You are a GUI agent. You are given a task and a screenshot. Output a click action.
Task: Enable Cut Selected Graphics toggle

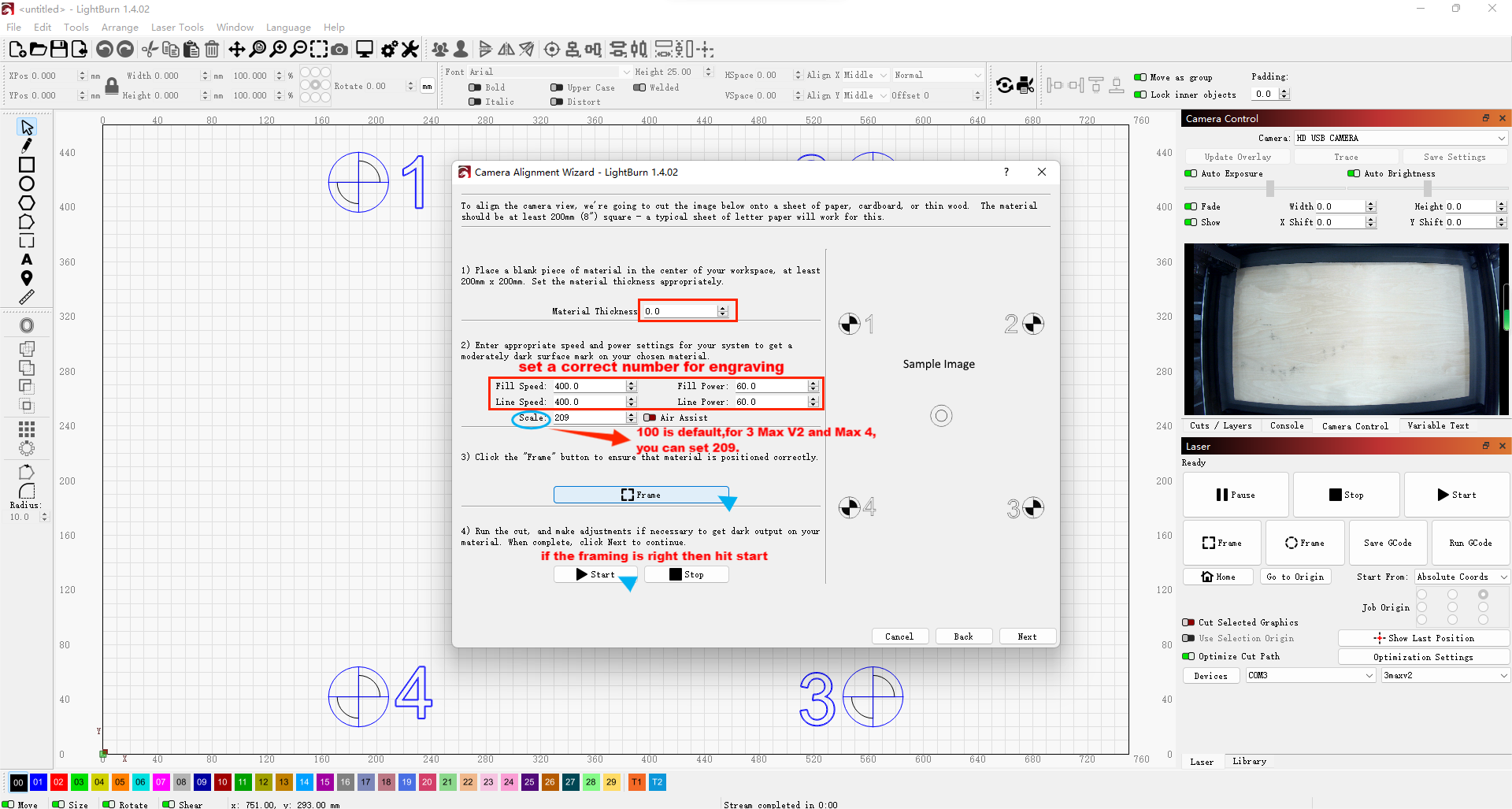pos(1188,622)
